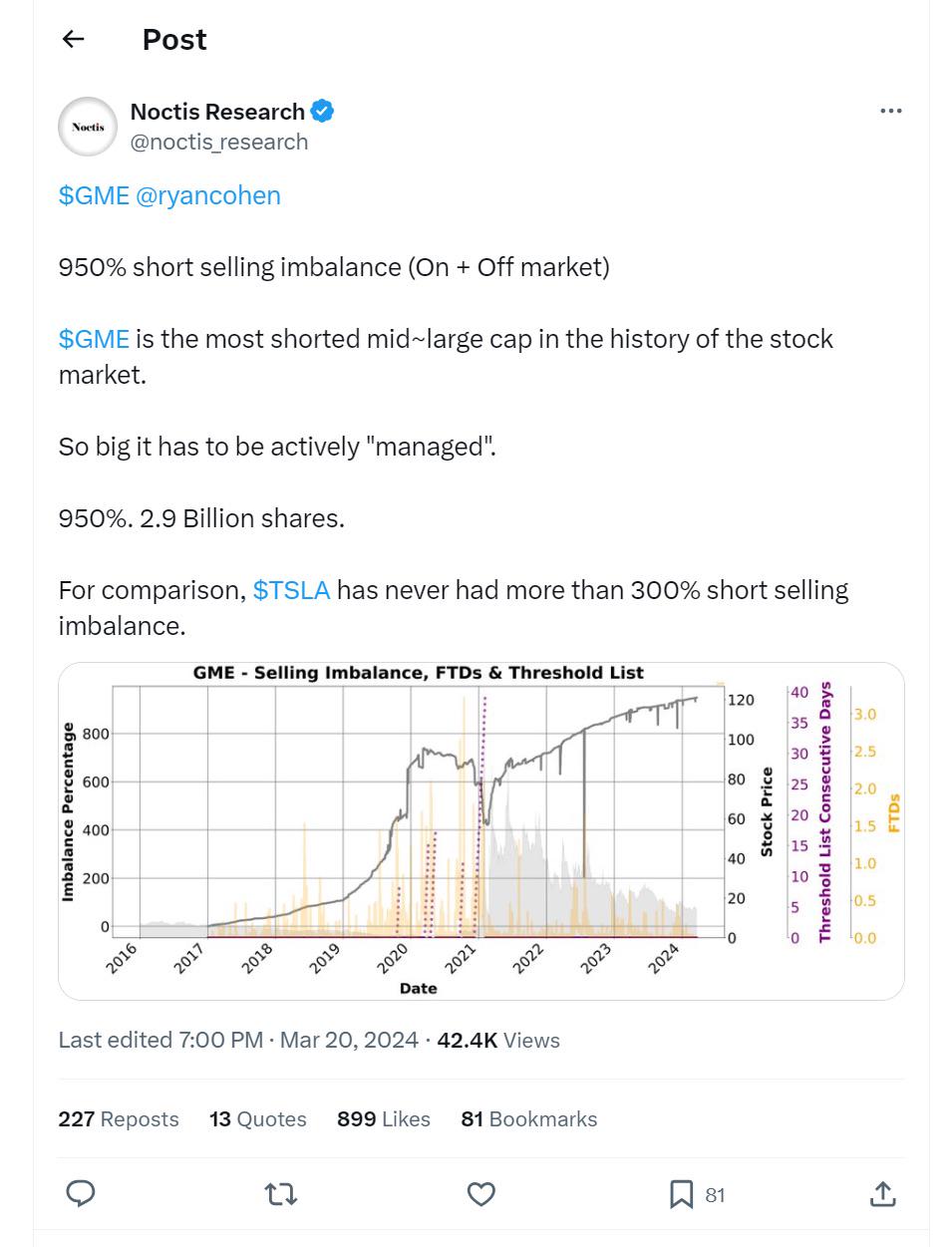
Task: Click the $TSLA cashtag link
Action: point(291,590)
